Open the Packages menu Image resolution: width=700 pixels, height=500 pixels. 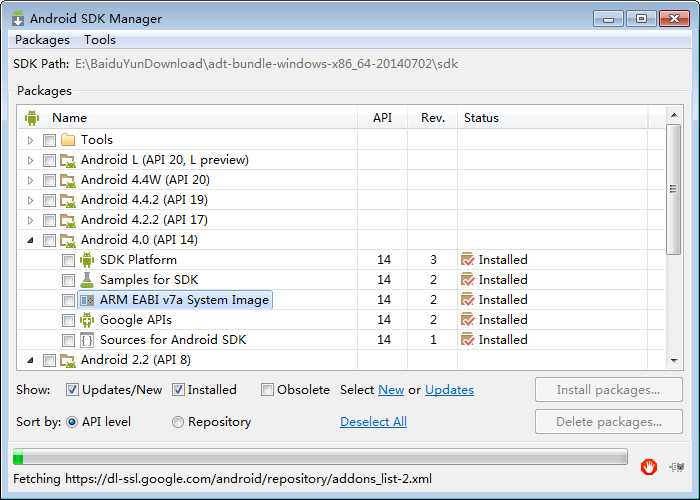click(x=42, y=40)
